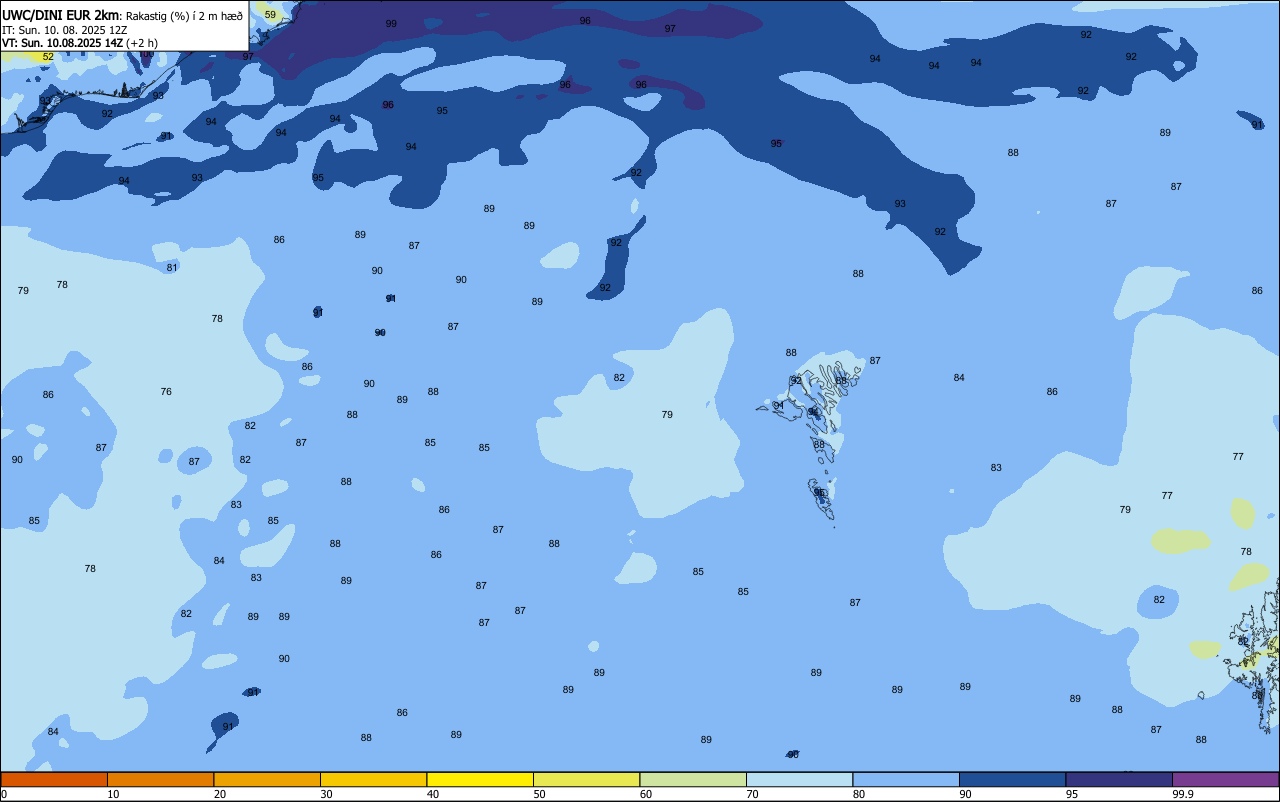Click the purple legend swatch above 99.9
The height and width of the screenshot is (802, 1280).
[x=1225, y=779]
